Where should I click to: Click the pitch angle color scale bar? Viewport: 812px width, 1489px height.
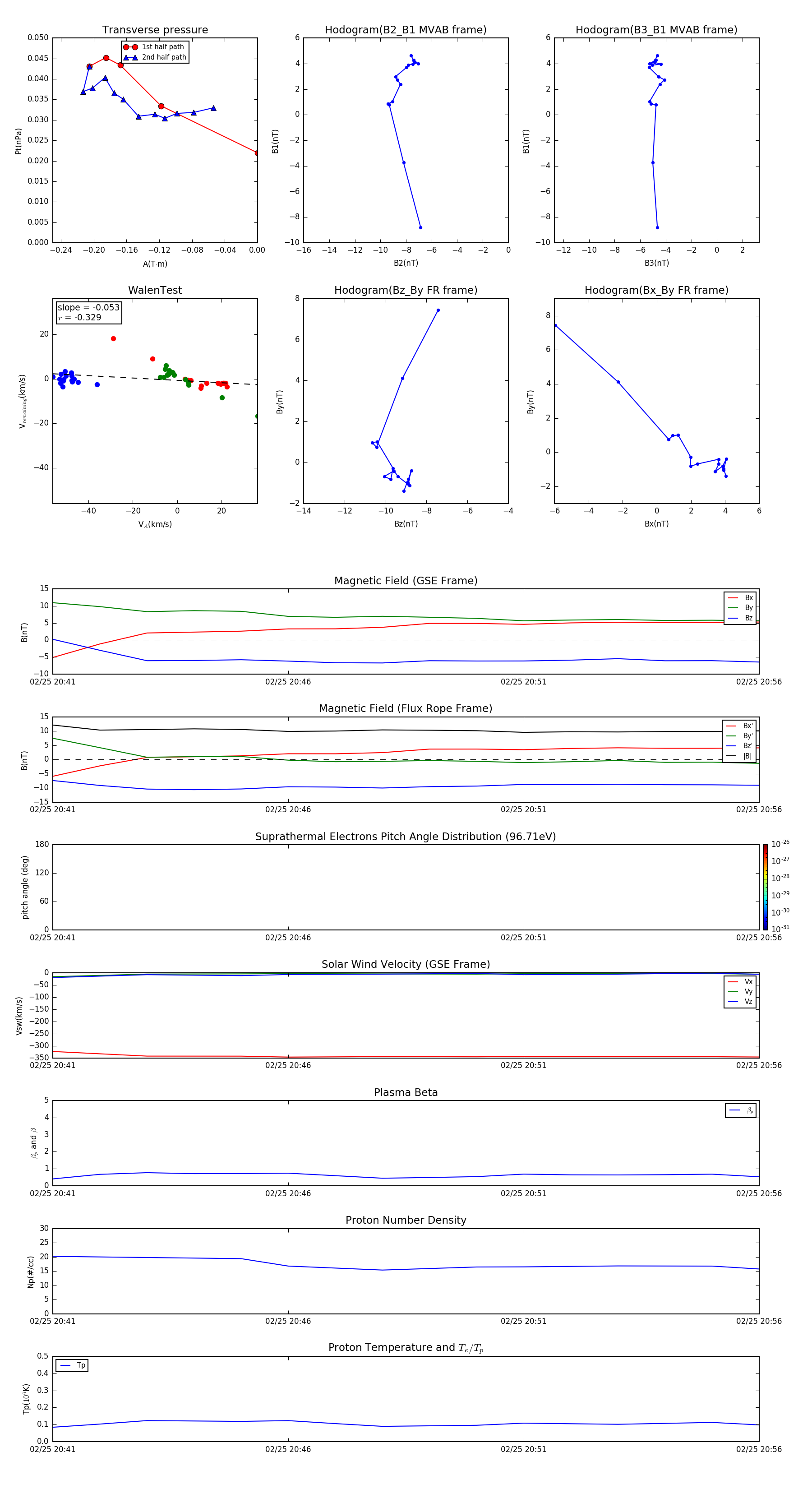coord(765,887)
